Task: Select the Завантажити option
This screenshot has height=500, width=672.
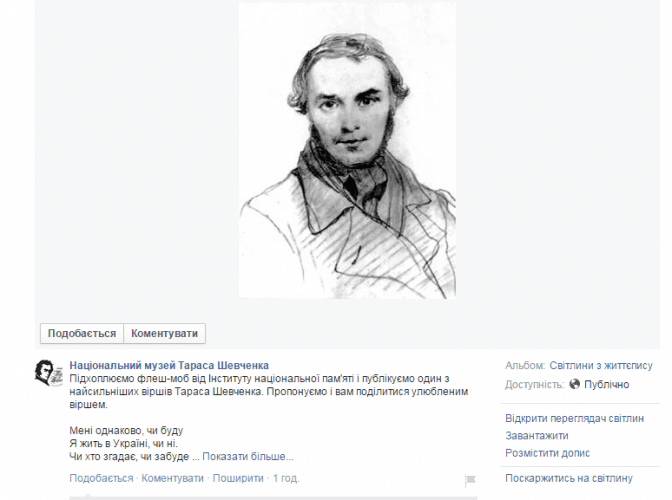Action: [x=537, y=436]
